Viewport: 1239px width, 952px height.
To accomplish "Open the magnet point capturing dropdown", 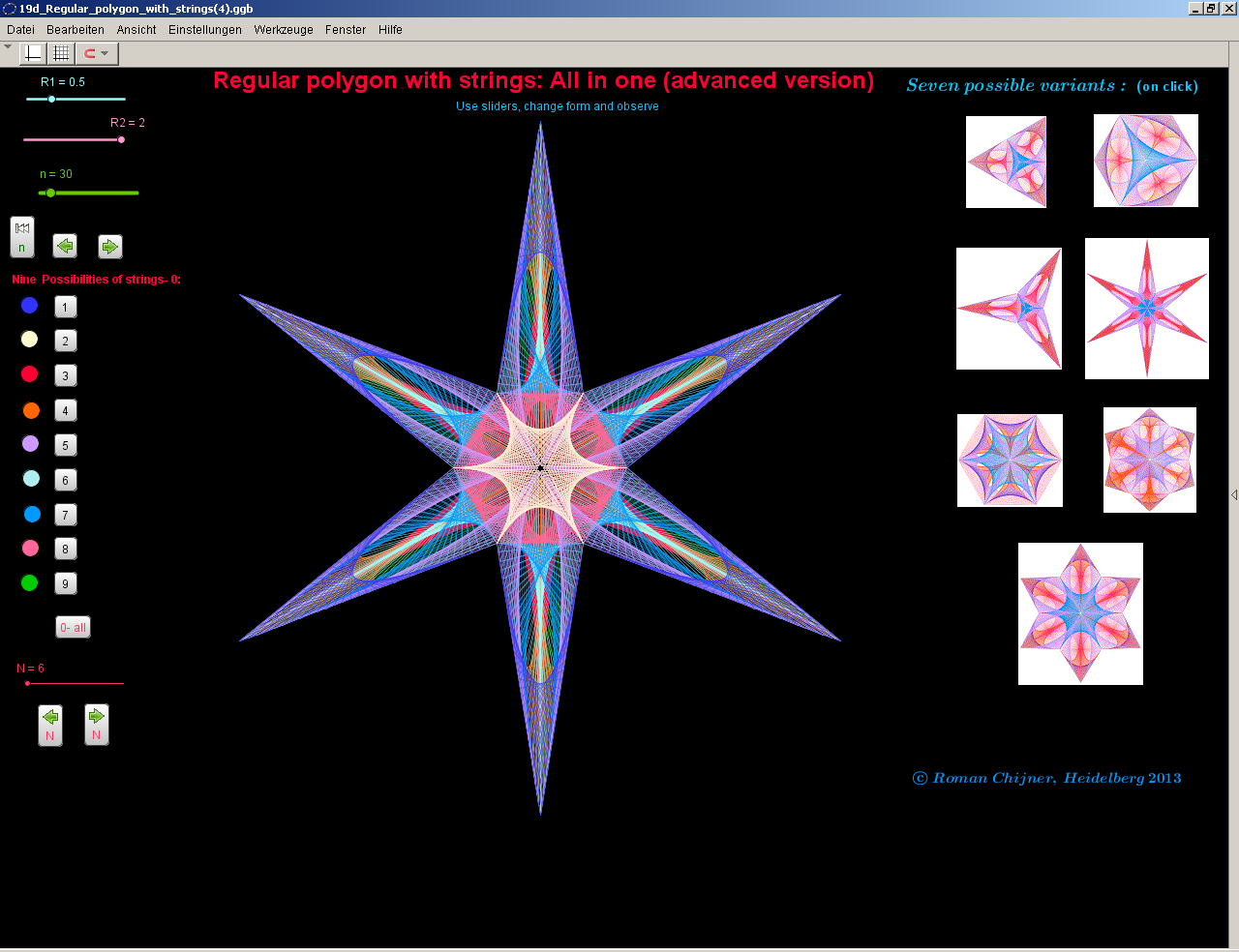I will pyautogui.click(x=96, y=53).
